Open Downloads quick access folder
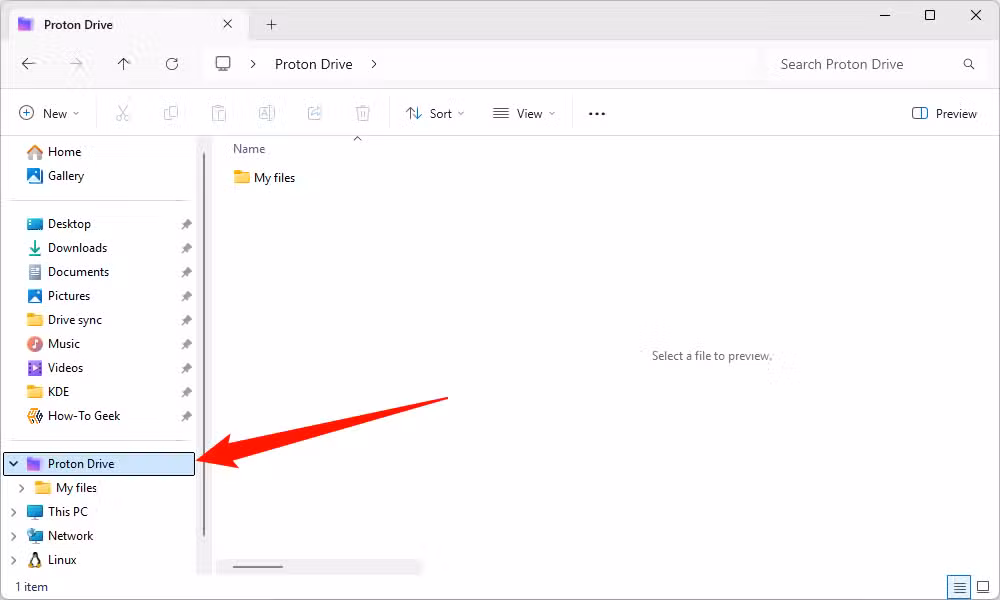1000x600 pixels. tap(77, 248)
